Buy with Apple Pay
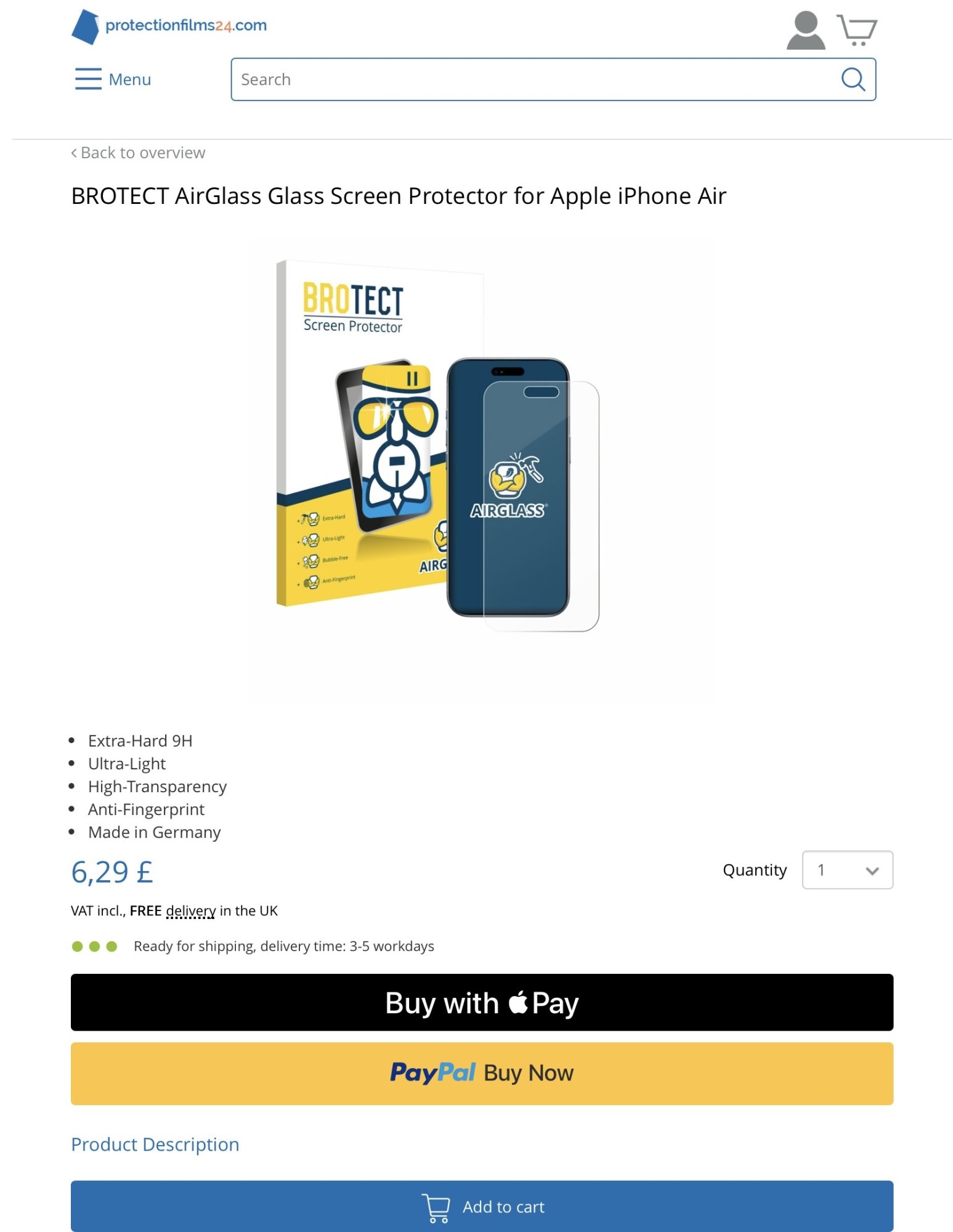The width and height of the screenshot is (953, 1232). [482, 1002]
